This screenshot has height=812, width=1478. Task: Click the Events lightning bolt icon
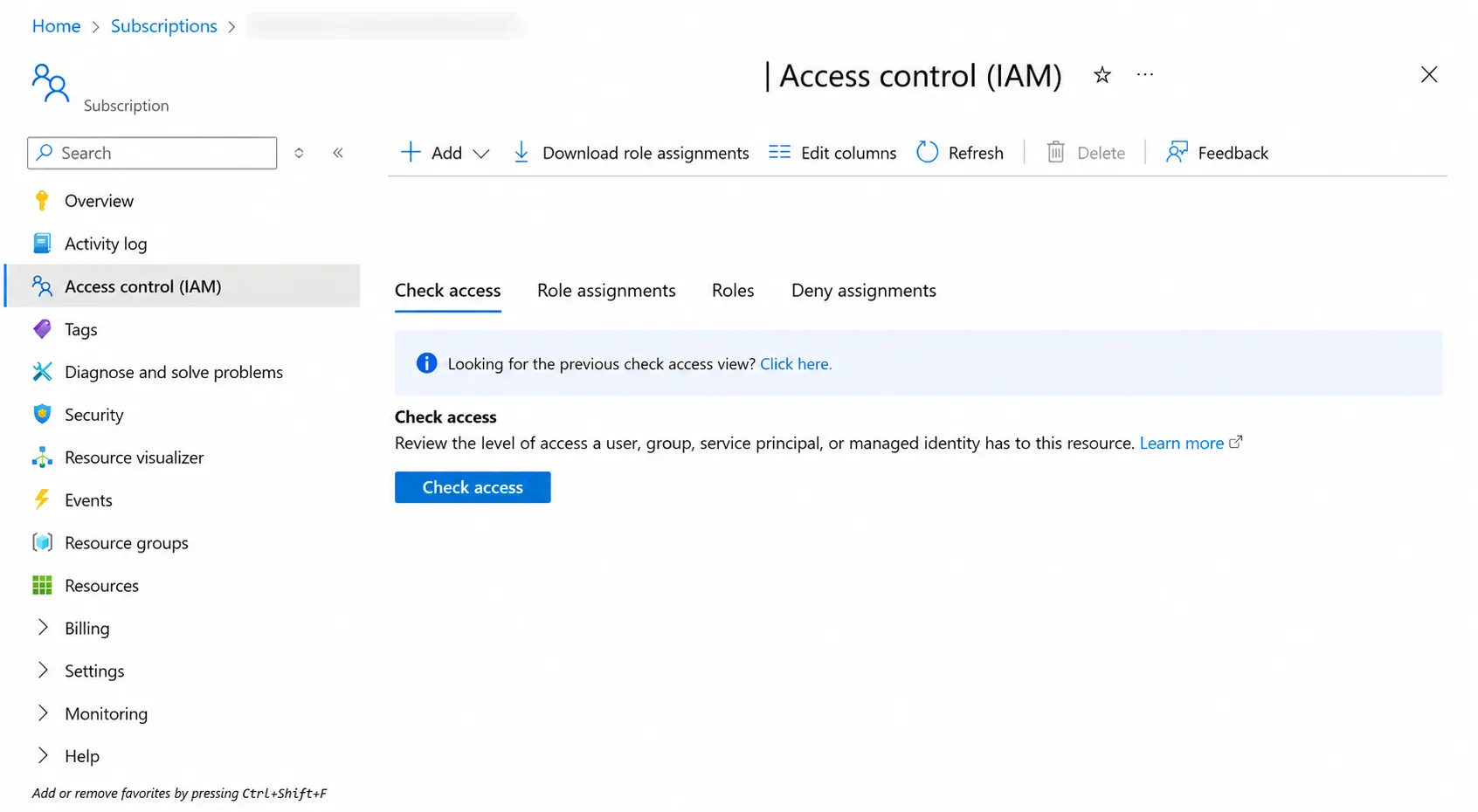click(x=42, y=499)
